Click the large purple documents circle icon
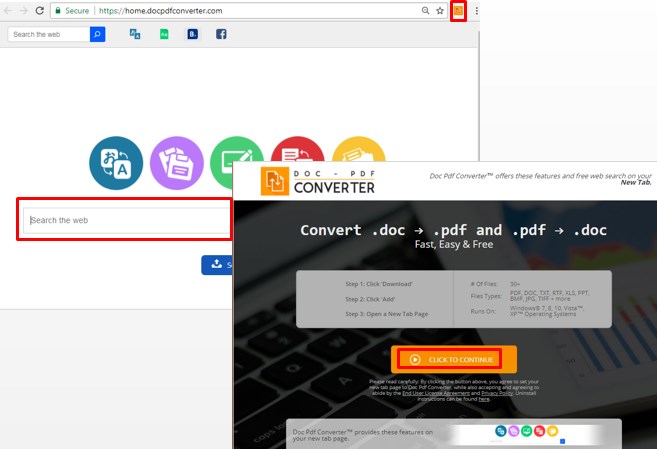Screen dimensions: 657x449 tap(177, 163)
